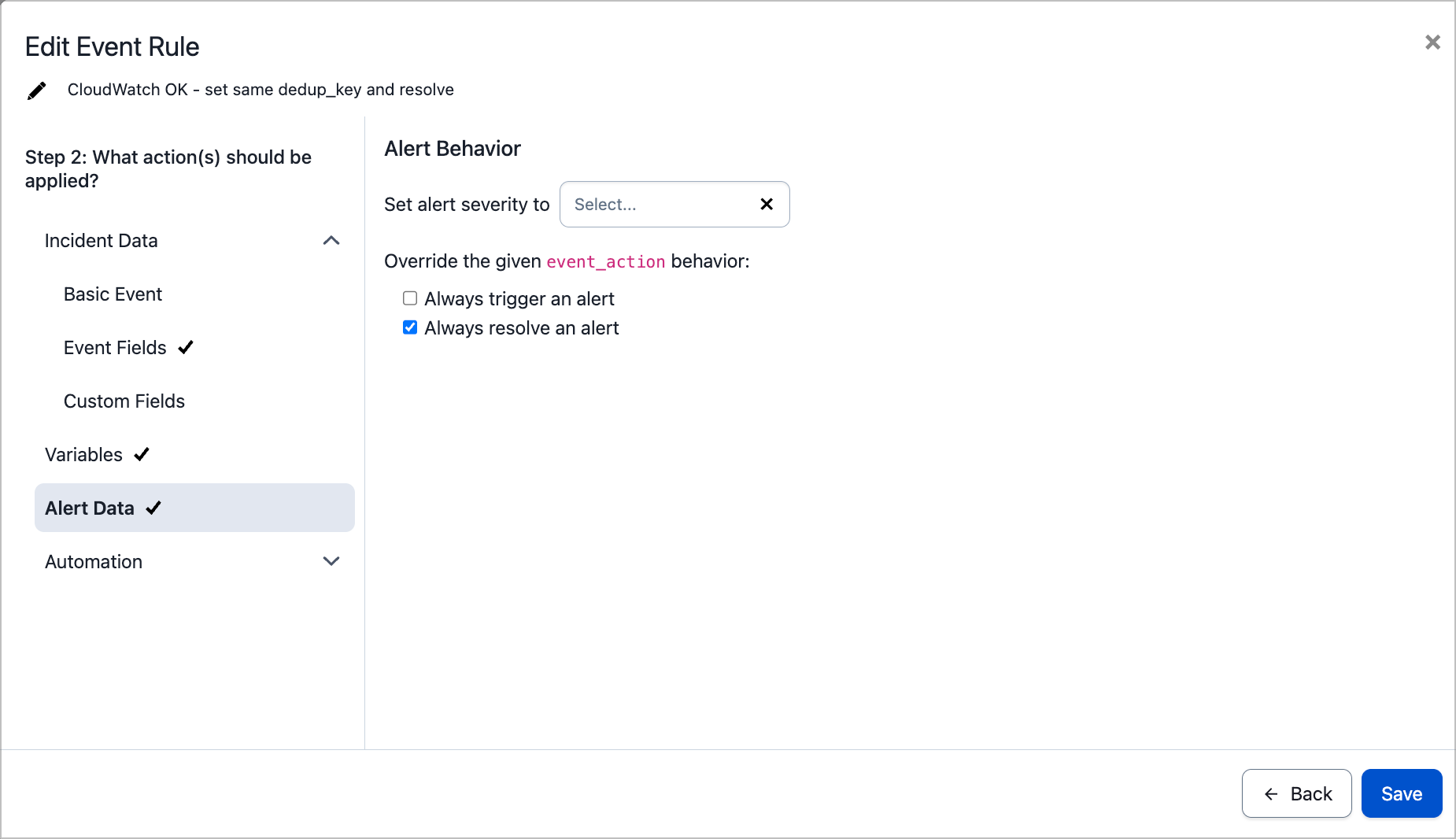The width and height of the screenshot is (1456, 839).
Task: Open the Basic Event section
Action: [x=113, y=294]
